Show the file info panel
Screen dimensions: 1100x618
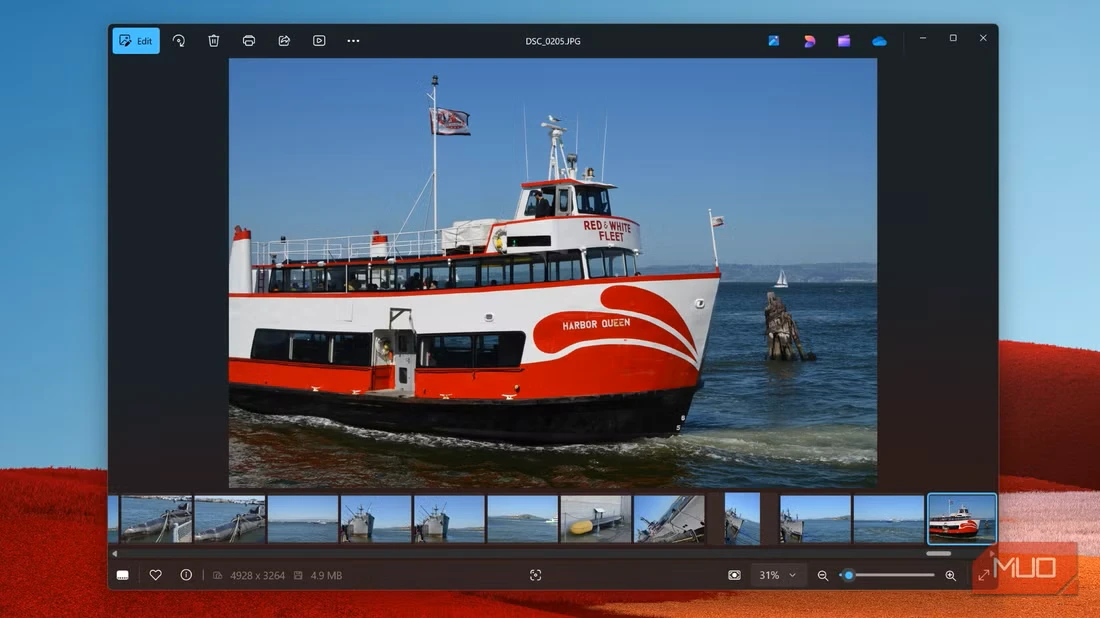186,575
